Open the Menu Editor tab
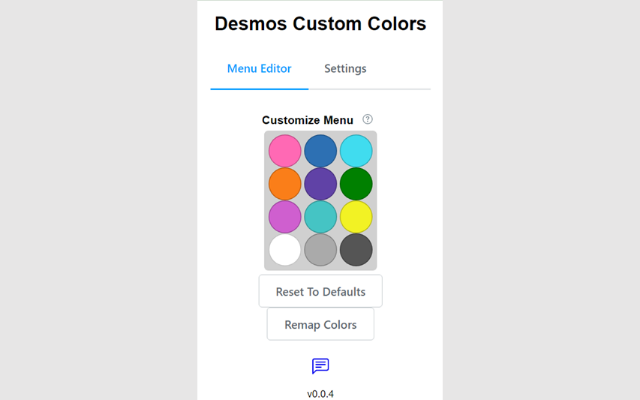The image size is (640, 400). (x=259, y=69)
